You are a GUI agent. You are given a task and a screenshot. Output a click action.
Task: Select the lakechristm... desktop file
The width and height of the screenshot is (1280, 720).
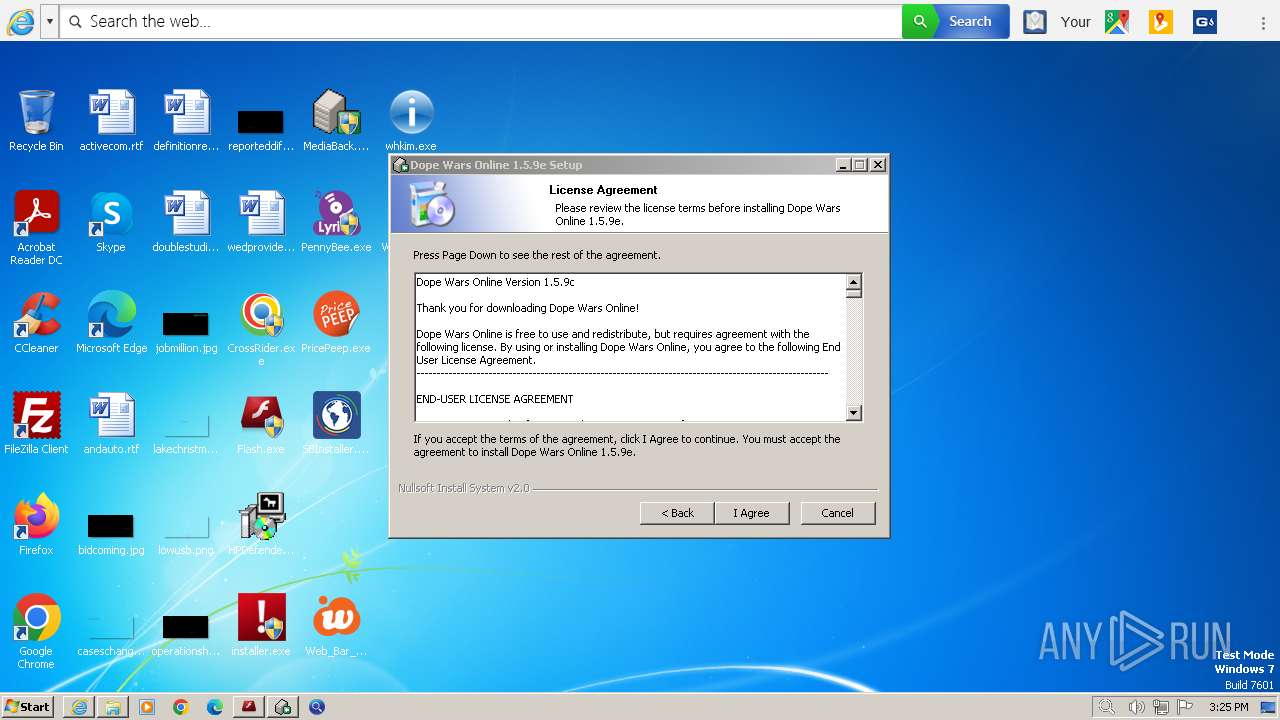[186, 435]
